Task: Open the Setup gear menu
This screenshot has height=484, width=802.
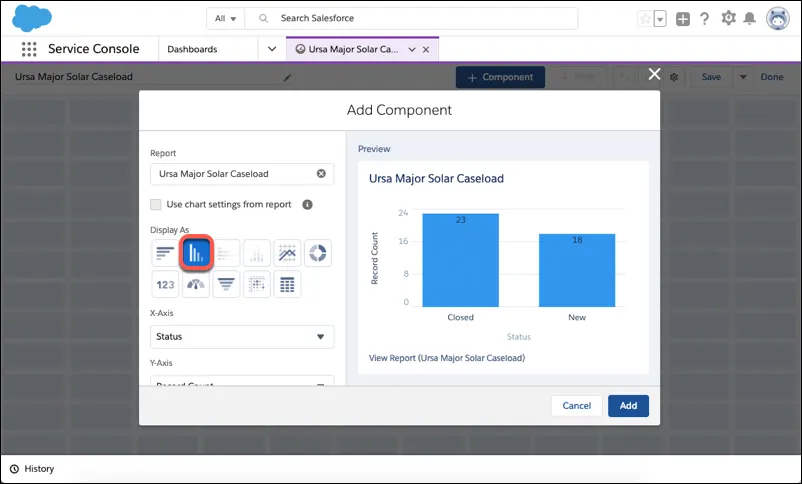Action: click(728, 18)
